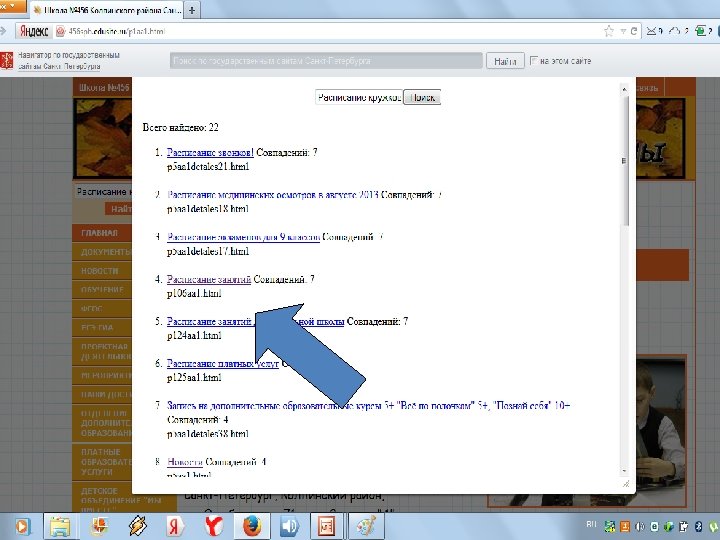Image resolution: width=720 pixels, height=540 pixels.
Task: Click the popup resize grip corner
Action: (625, 484)
